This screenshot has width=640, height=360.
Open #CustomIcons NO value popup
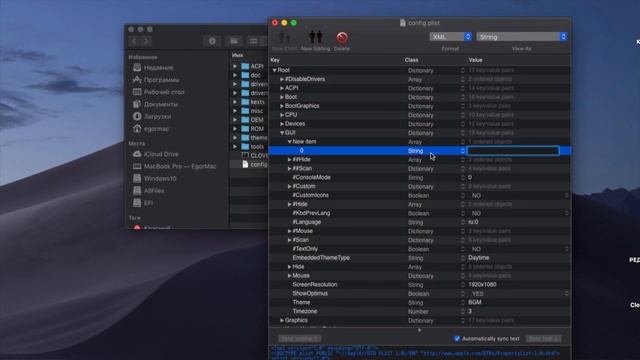point(567,196)
